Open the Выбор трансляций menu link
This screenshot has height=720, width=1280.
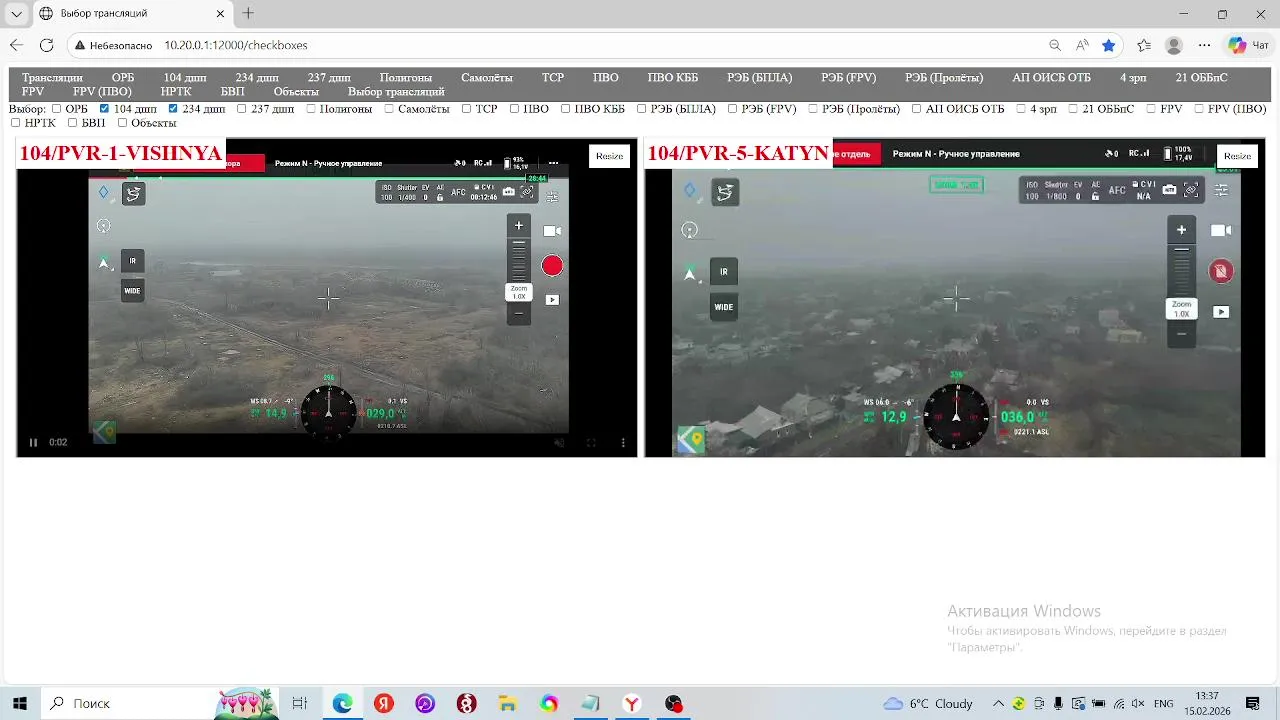pos(396,91)
